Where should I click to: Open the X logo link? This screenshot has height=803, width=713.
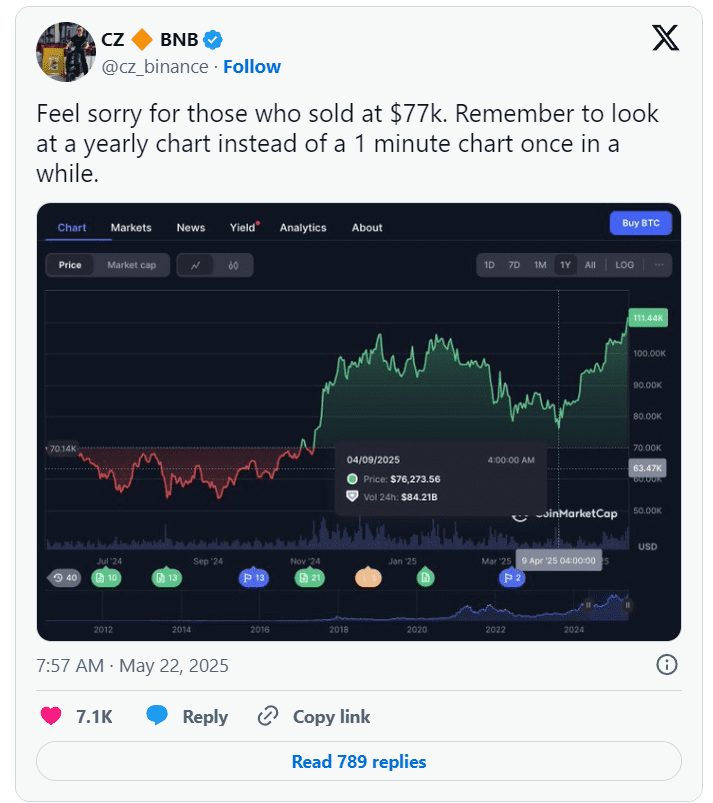point(665,38)
